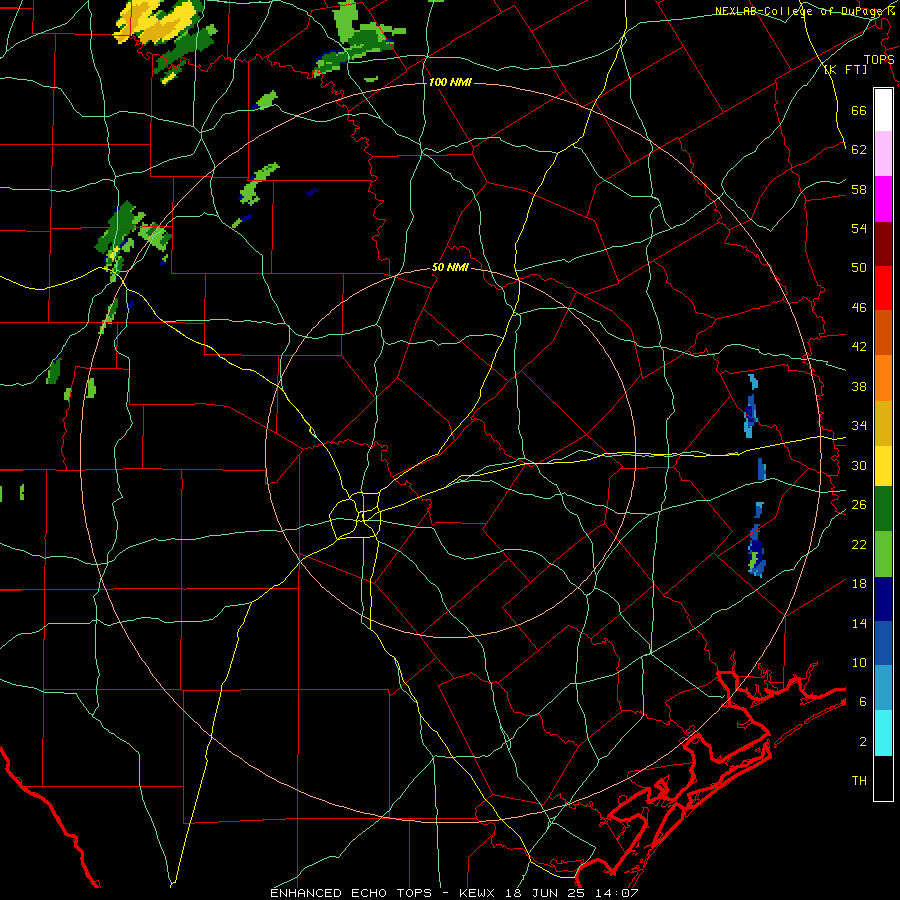This screenshot has width=900, height=900.
Task: Click the legend value '42'
Action: (859, 347)
